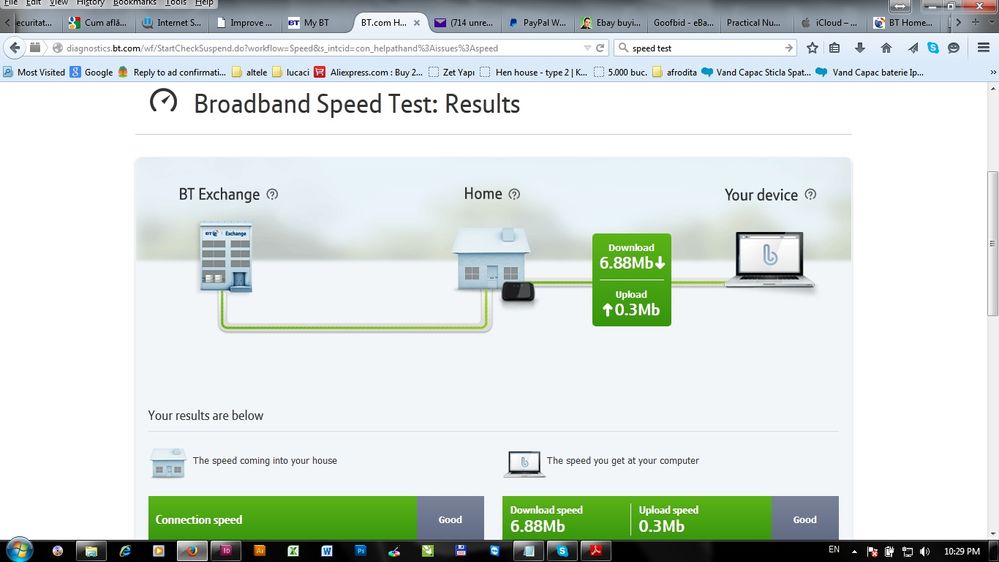The height and width of the screenshot is (562, 999).
Task: Open the bookmarks list icon in toolbar
Action: 834,48
